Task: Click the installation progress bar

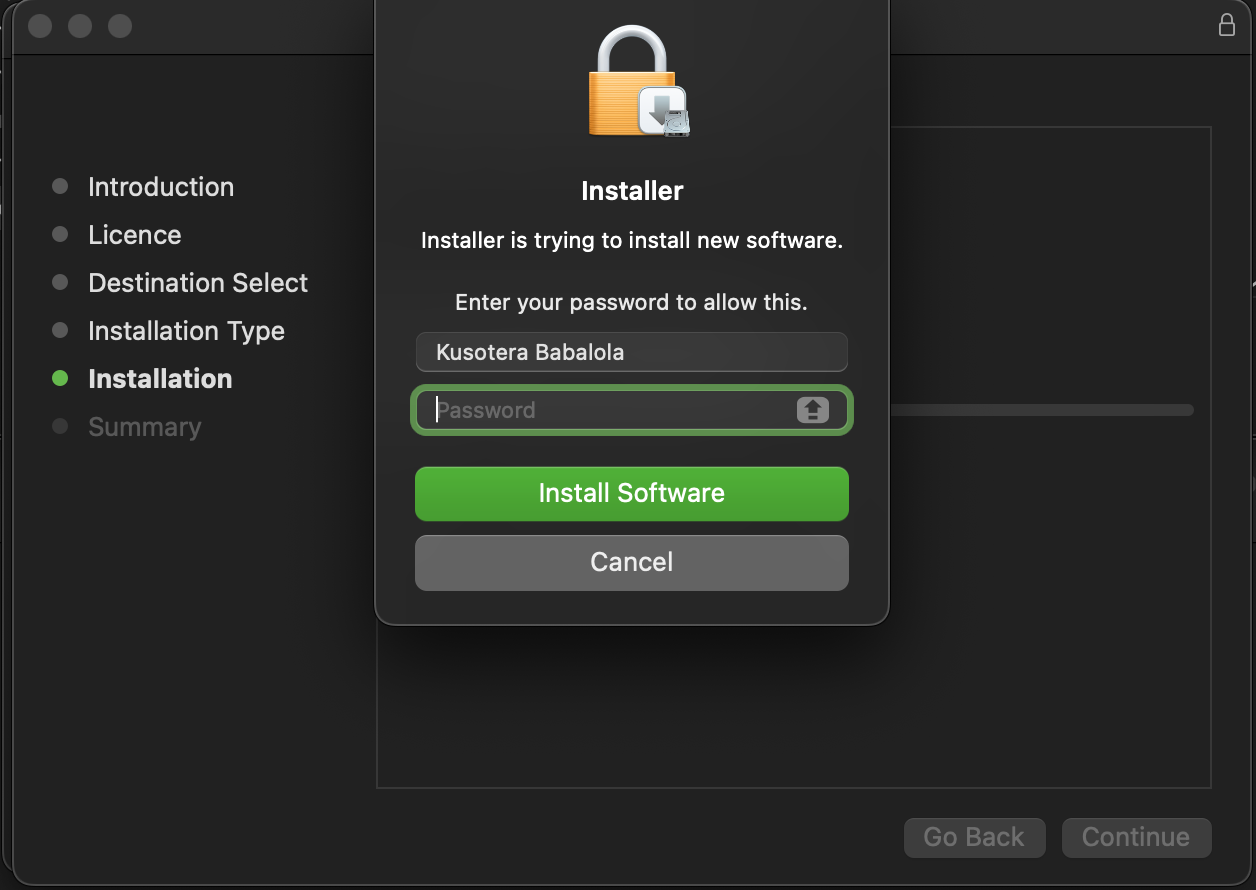Action: click(1040, 410)
